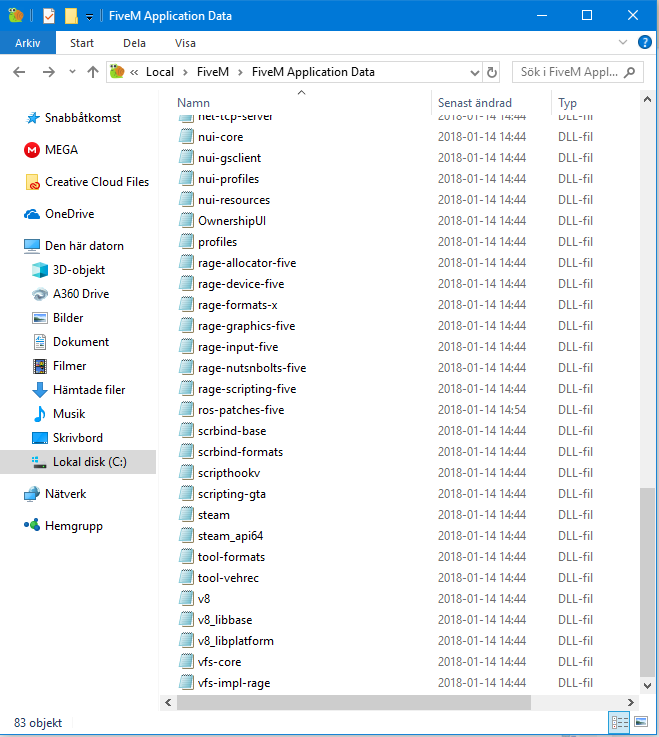Select the tool-vehrec file name
Viewport: 659px width, 737px height.
[x=228, y=578]
